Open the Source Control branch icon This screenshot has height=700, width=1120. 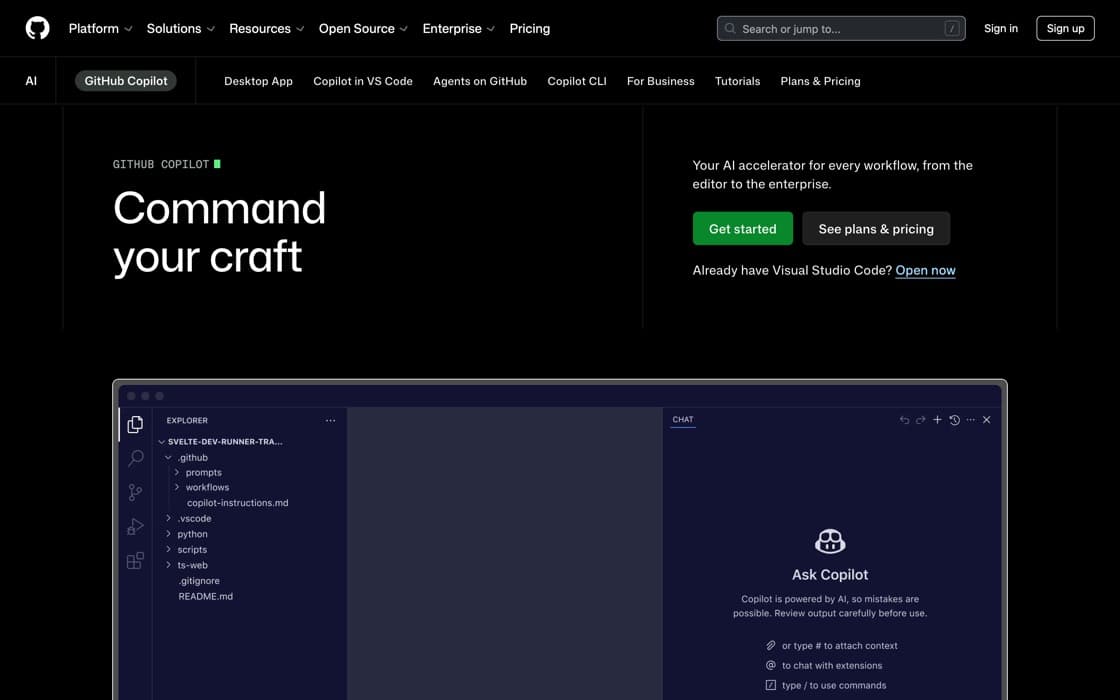(x=135, y=492)
